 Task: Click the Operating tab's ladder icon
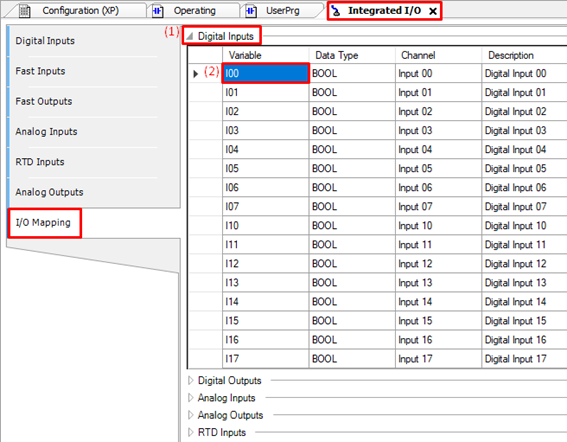coord(158,11)
